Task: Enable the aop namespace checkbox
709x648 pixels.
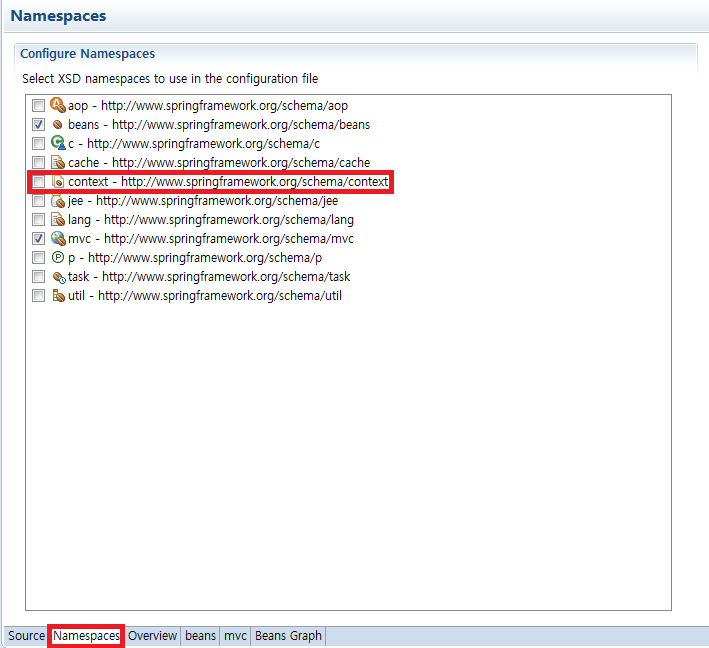Action: pyautogui.click(x=38, y=105)
